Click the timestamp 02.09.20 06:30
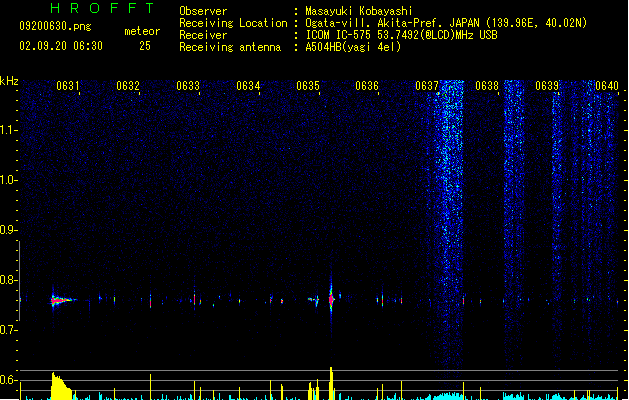The width and height of the screenshot is (629, 400). [x=61, y=46]
